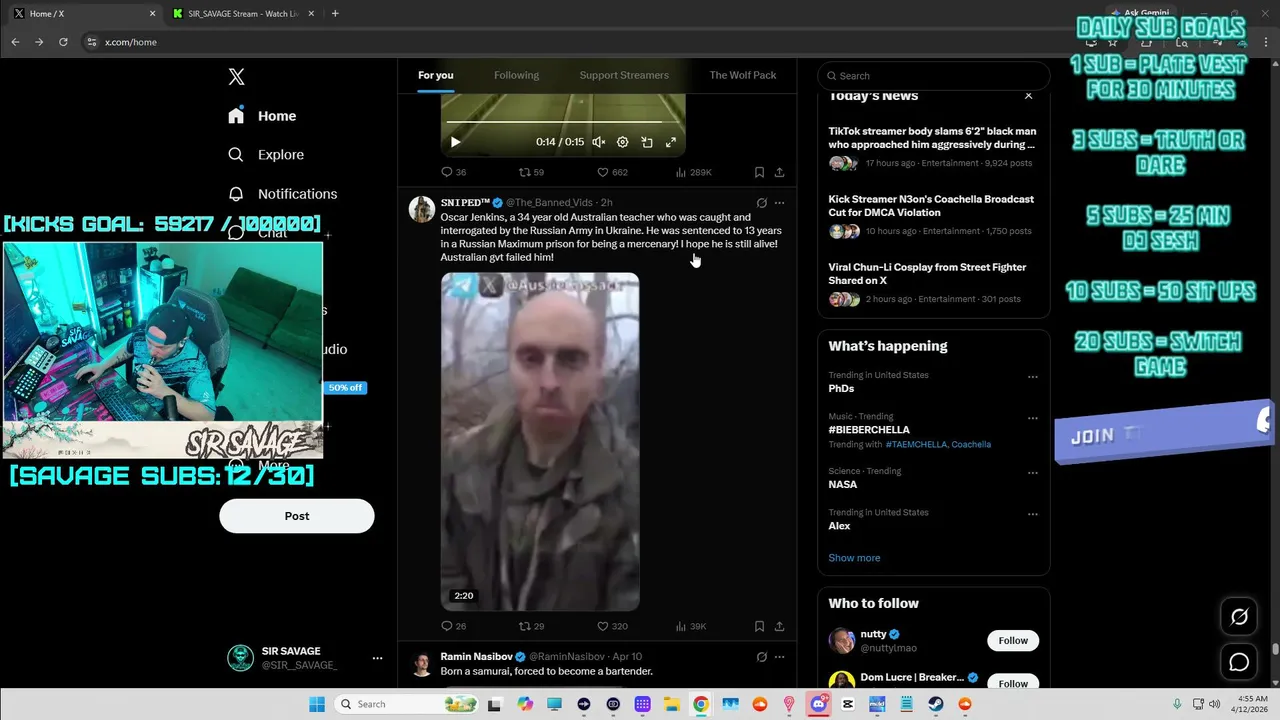Screen dimensions: 1280x720
Task: Unmute the top video's speaker icon
Action: pyautogui.click(x=598, y=142)
